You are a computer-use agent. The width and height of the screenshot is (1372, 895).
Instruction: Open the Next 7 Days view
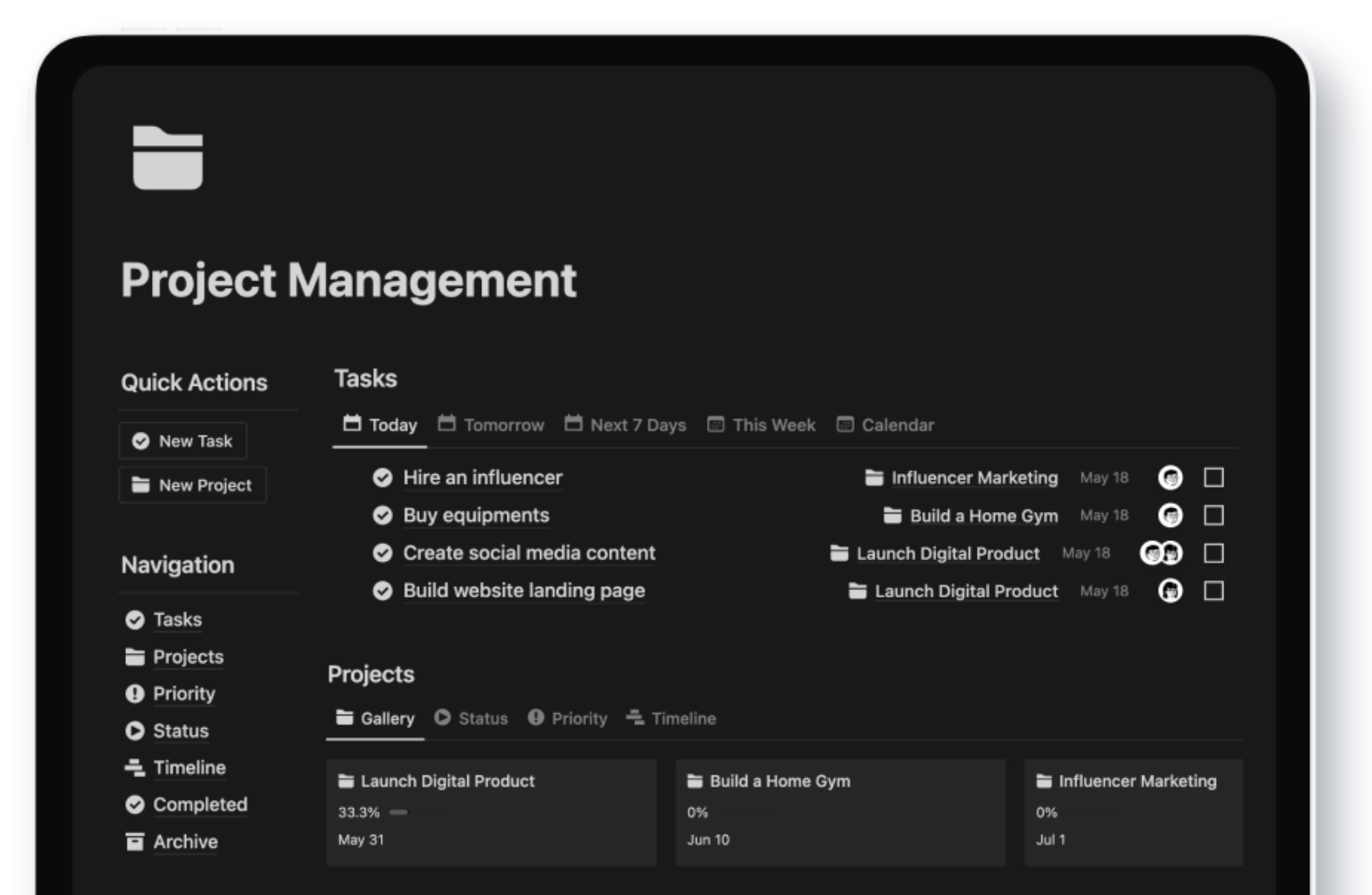637,424
